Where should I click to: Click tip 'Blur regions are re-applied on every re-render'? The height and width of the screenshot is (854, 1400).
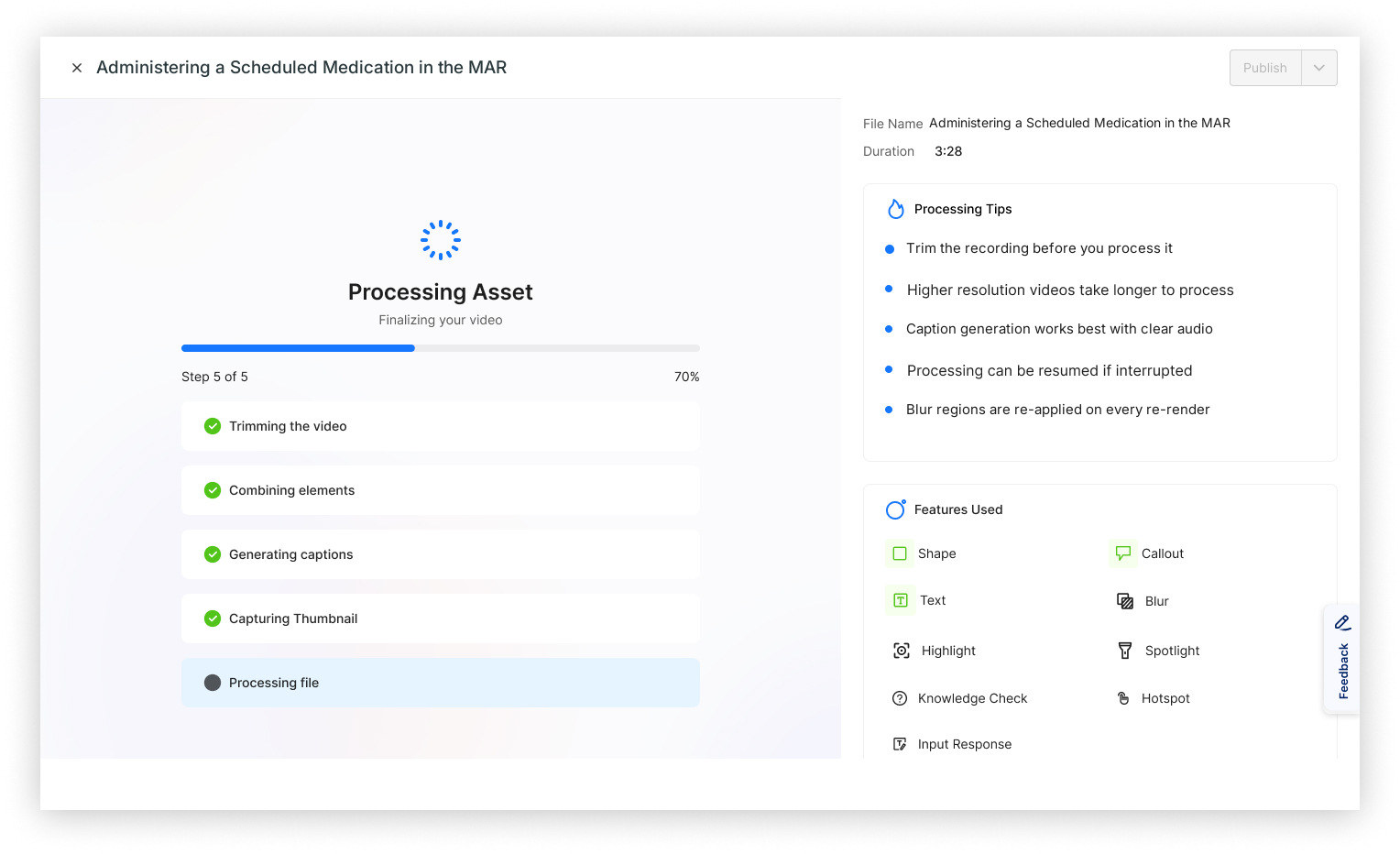tap(1057, 410)
